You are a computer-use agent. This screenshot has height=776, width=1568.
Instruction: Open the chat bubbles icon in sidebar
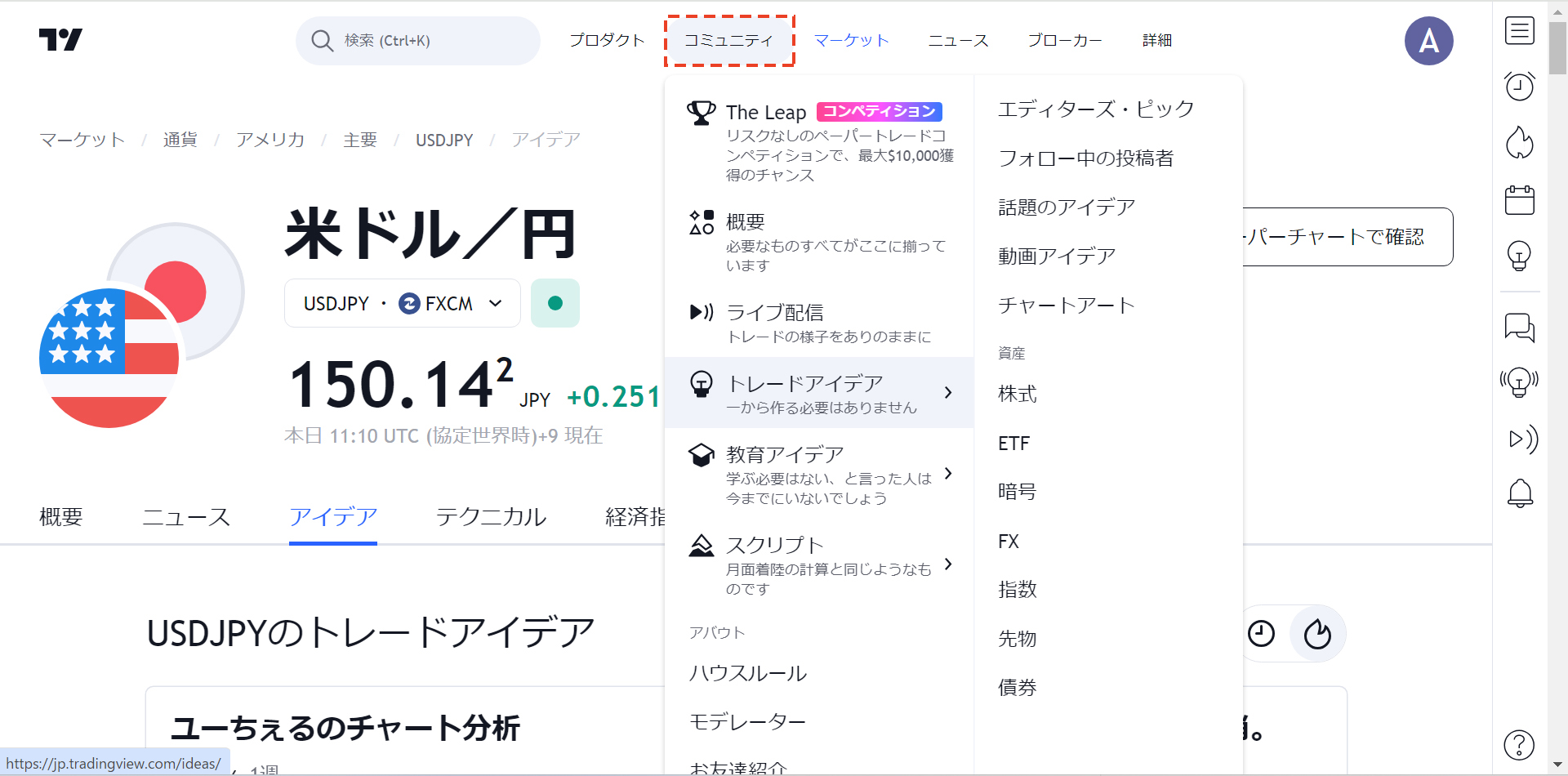pyautogui.click(x=1519, y=328)
